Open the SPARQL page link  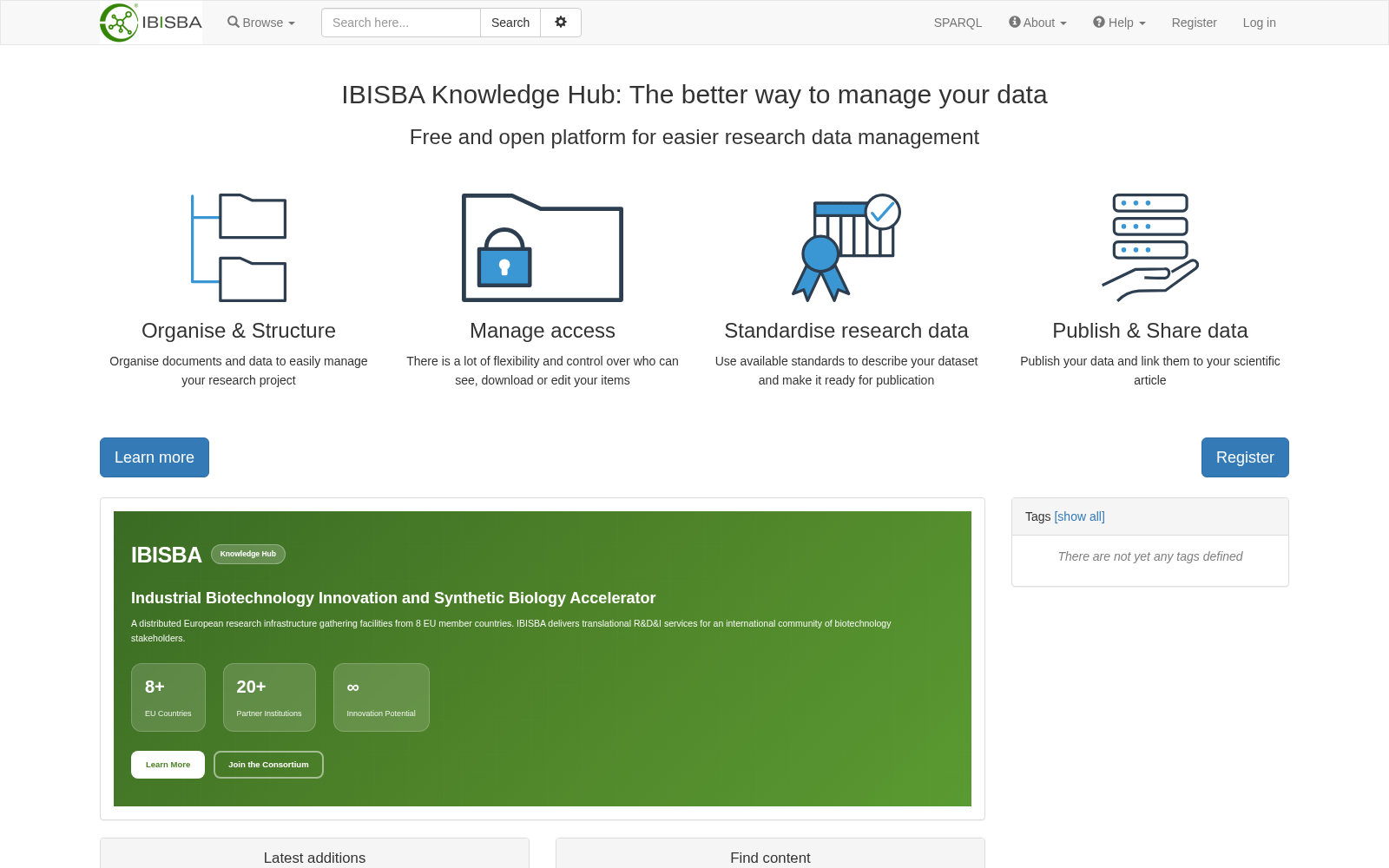[x=958, y=23]
